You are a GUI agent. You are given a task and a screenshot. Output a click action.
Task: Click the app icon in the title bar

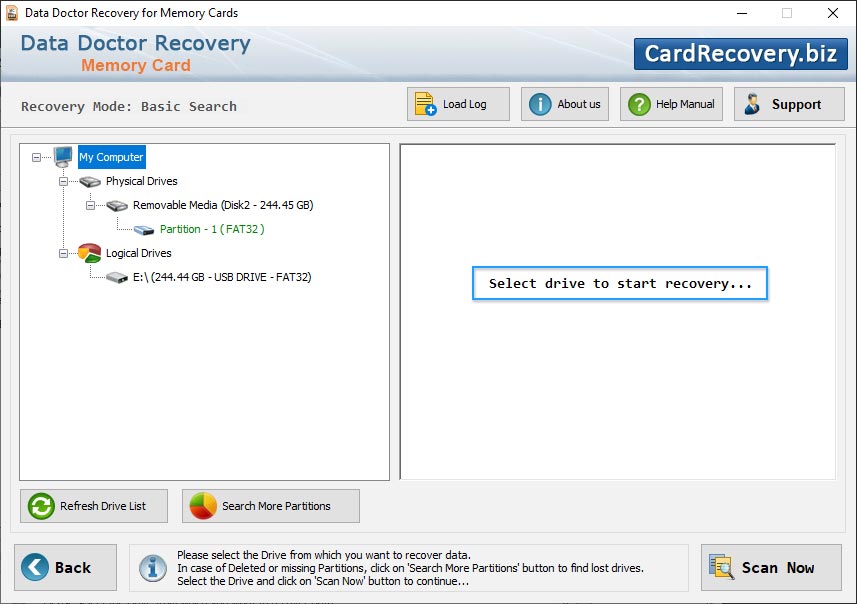[x=11, y=13]
